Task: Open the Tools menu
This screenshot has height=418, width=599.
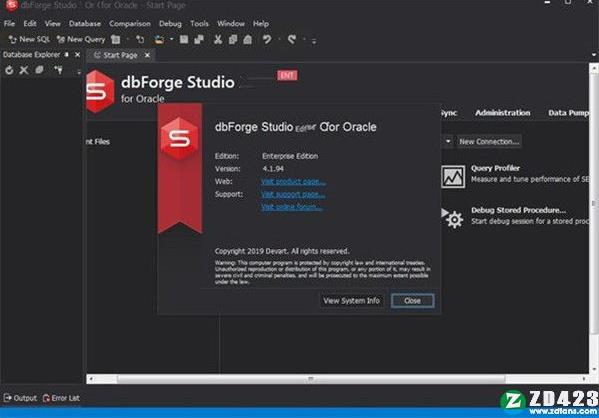Action: (199, 24)
